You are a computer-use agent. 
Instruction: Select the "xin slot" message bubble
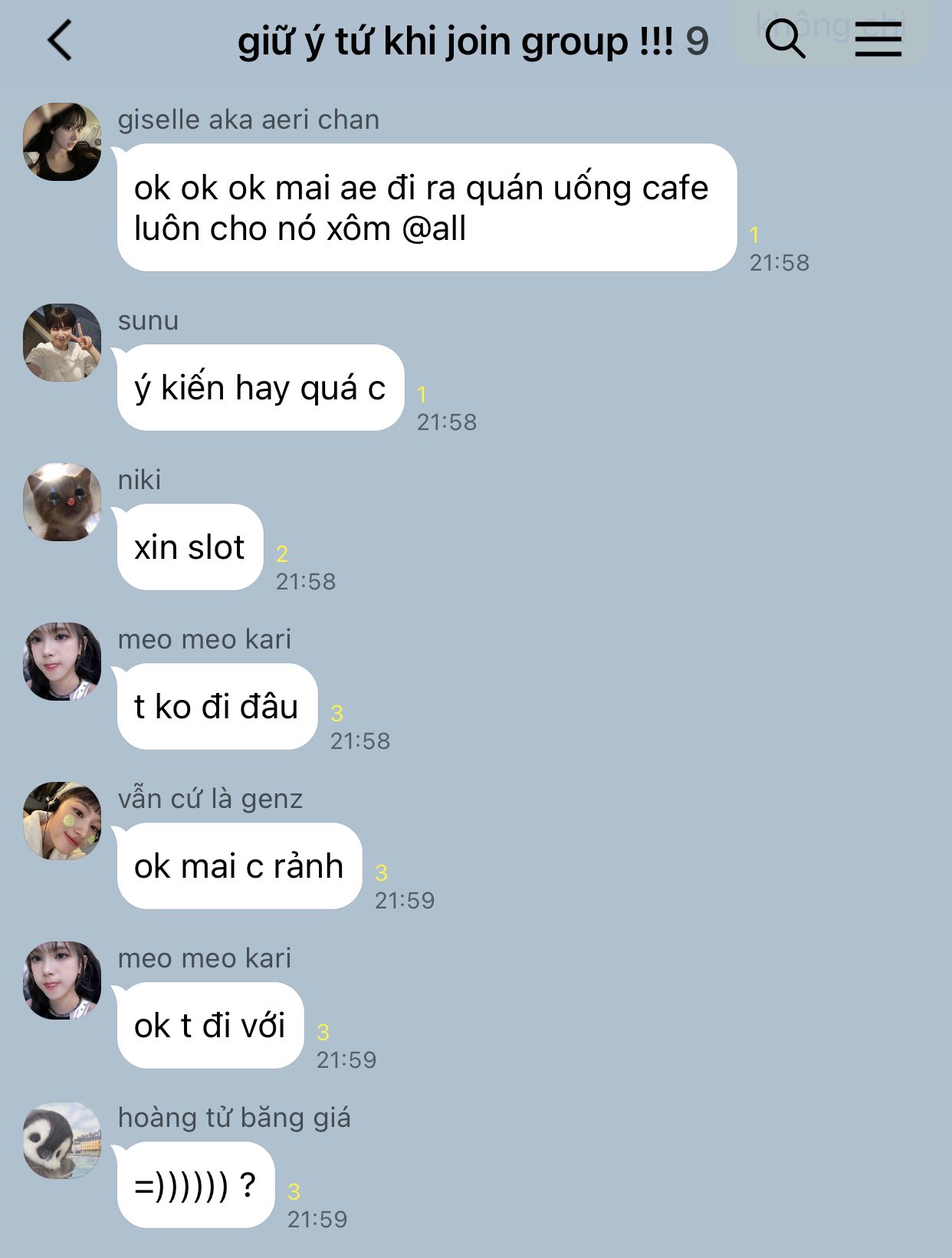(x=190, y=547)
